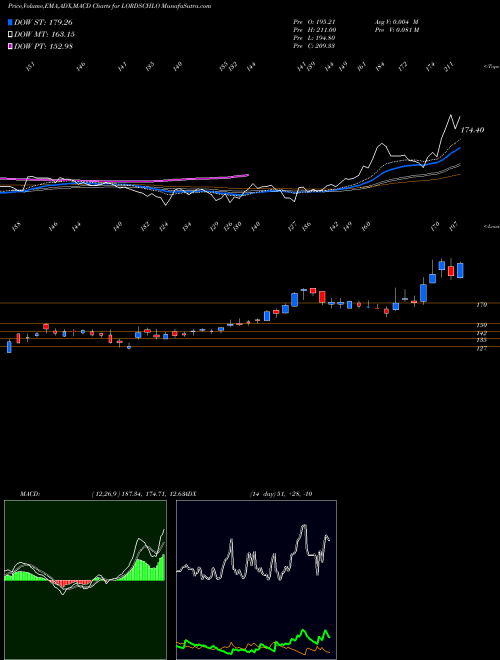This screenshot has width=500, height=660.
Task: Click the 'Pre H: 211.60' high value
Action: point(314,30)
